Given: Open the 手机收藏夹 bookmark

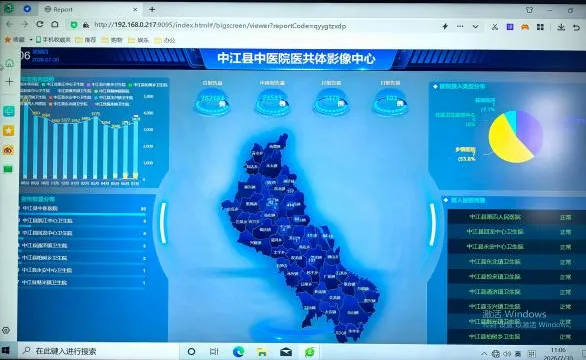Looking at the screenshot, I should [53, 39].
